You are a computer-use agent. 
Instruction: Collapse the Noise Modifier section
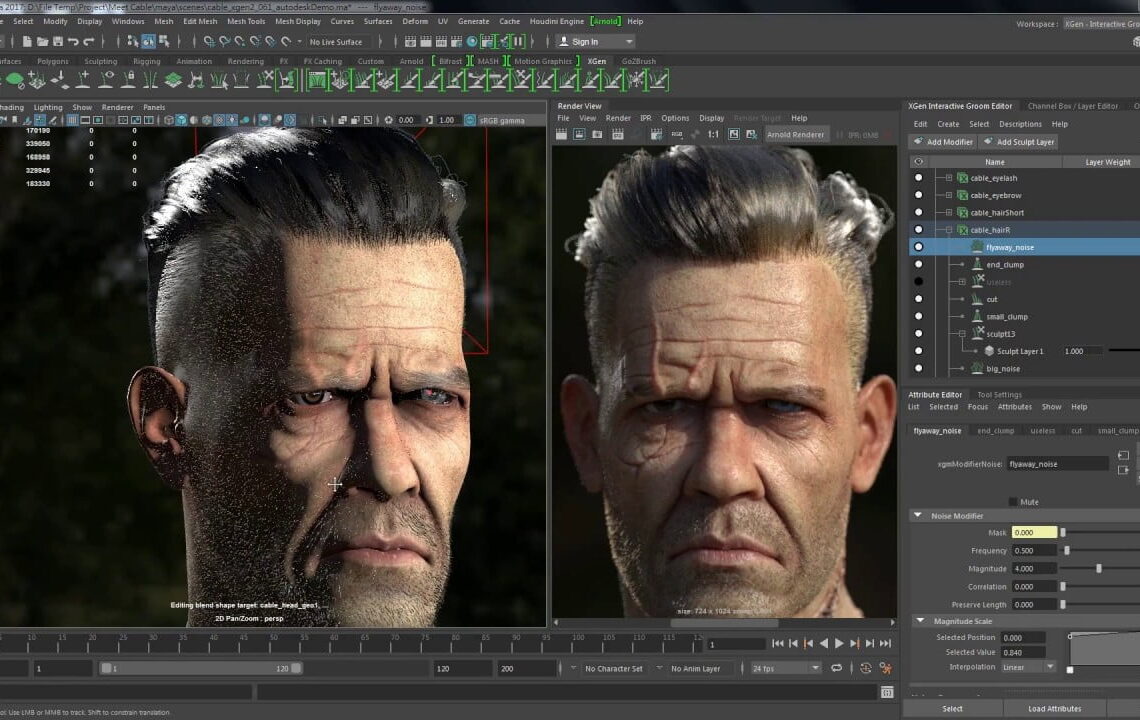pos(919,516)
